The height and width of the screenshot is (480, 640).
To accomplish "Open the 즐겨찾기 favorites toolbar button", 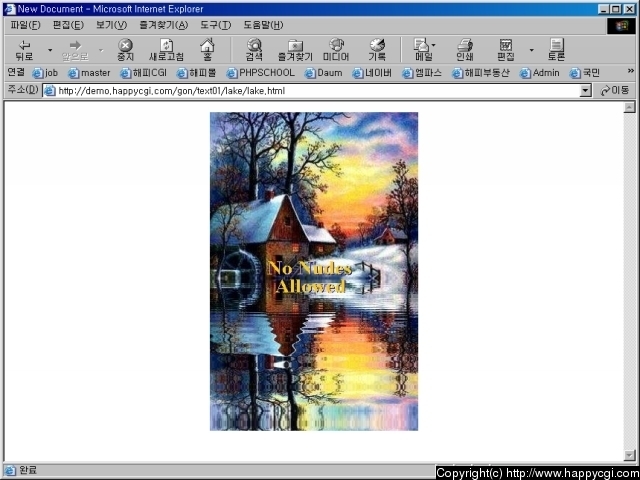I will [295, 50].
